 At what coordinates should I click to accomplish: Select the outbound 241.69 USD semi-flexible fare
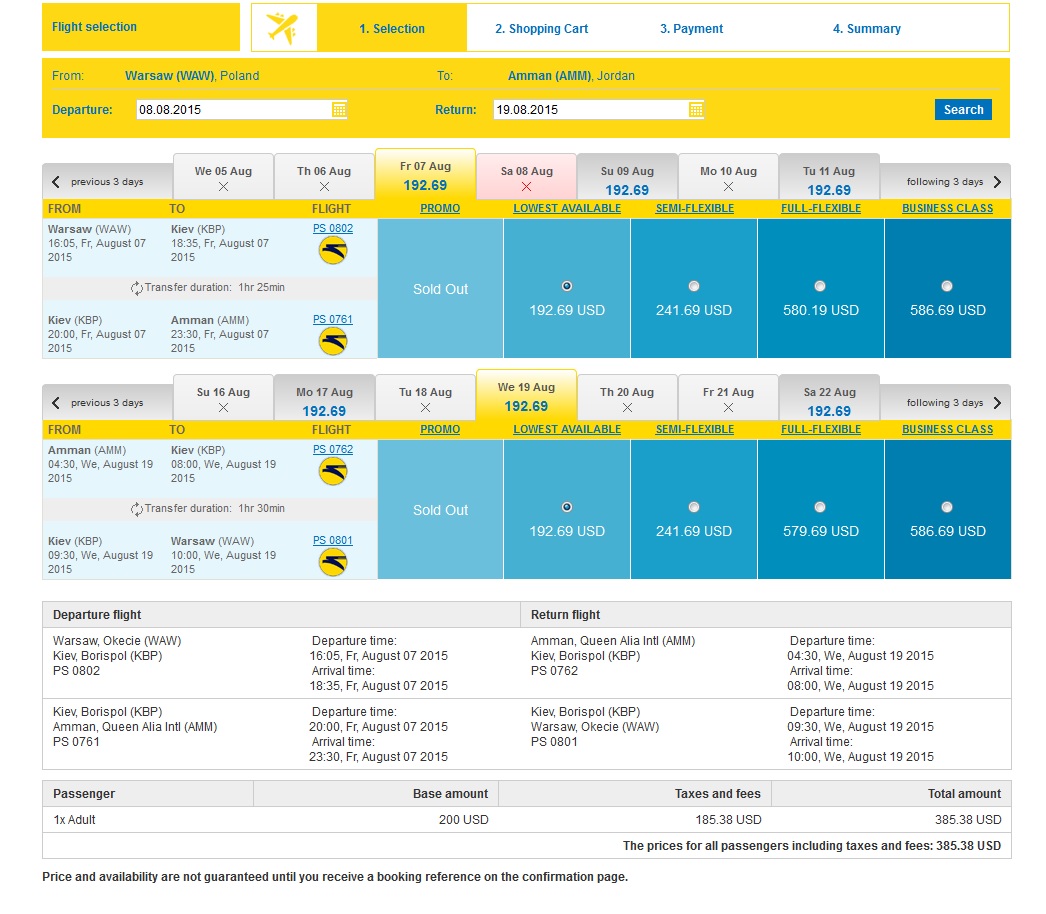(x=694, y=286)
